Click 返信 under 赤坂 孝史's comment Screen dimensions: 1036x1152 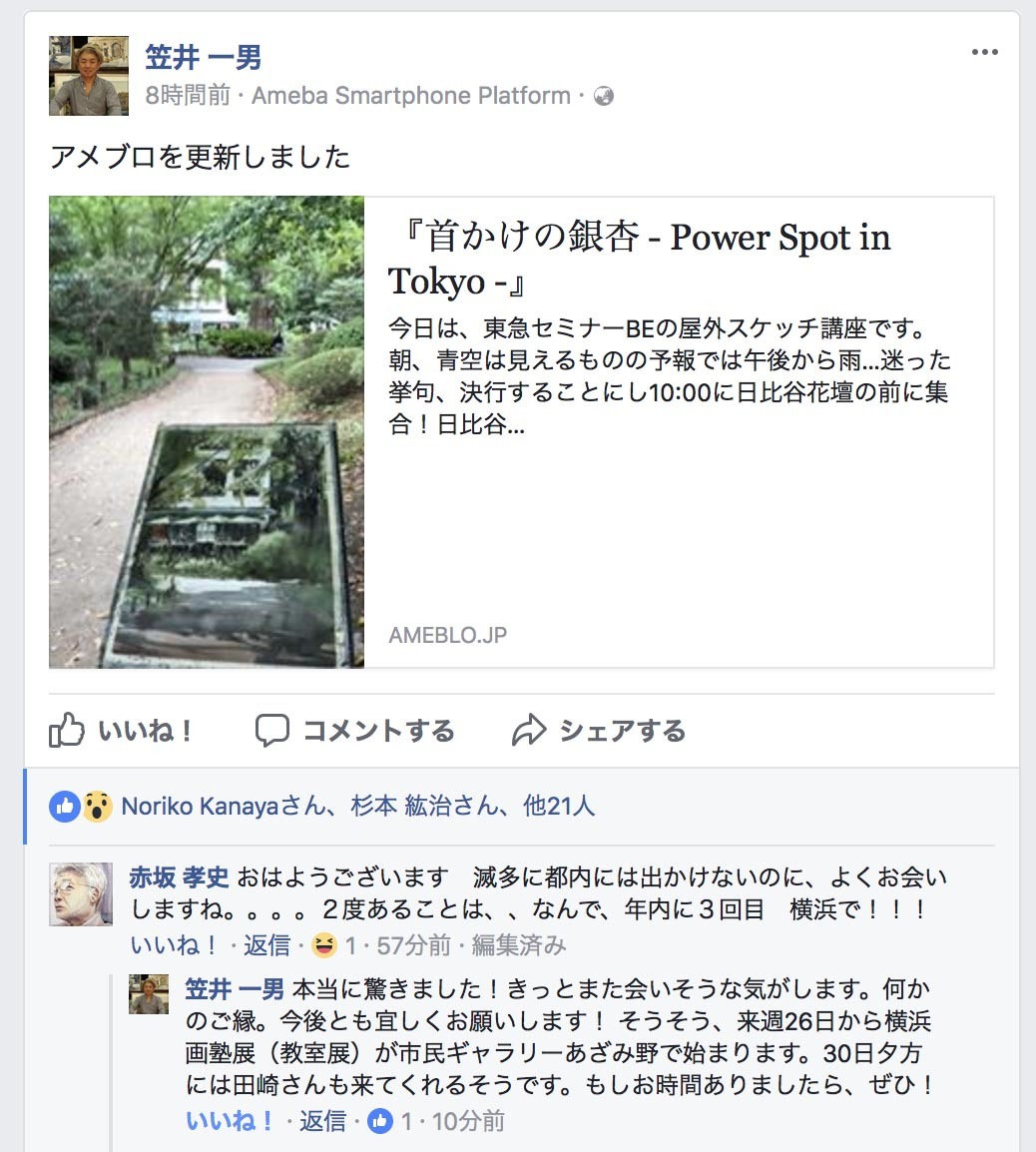click(266, 944)
